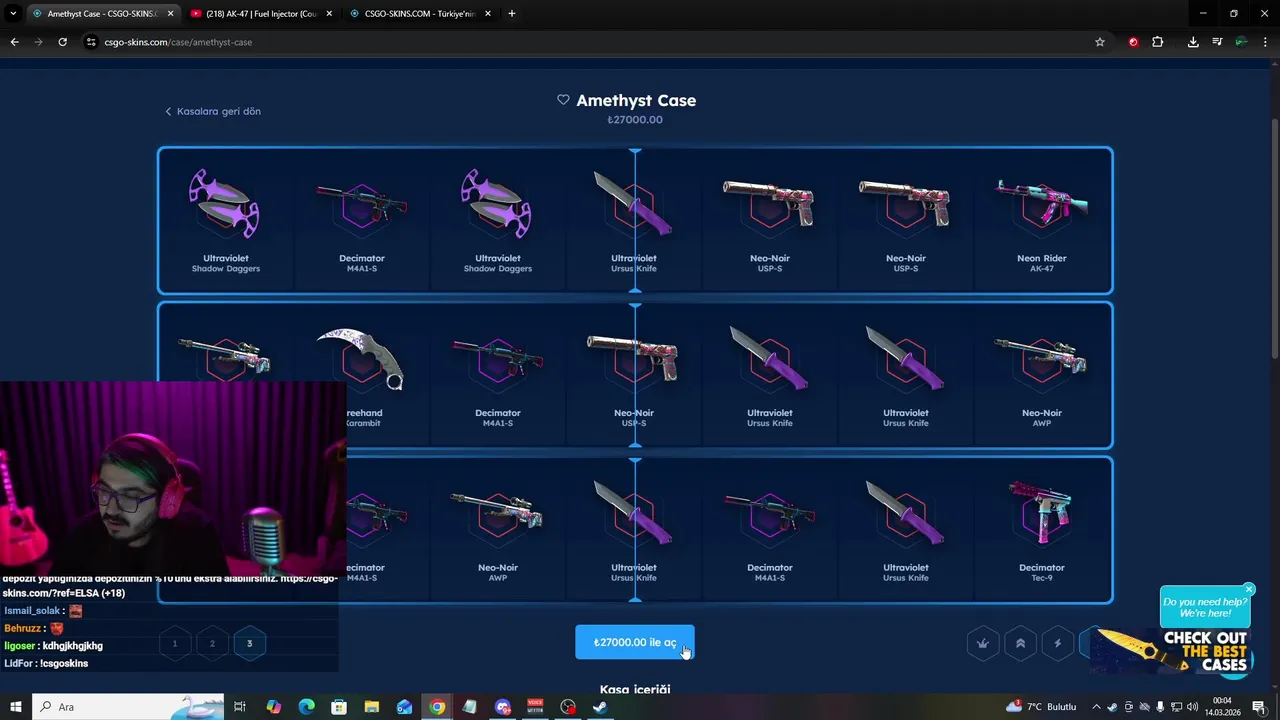Open the Chrome three-dot menu
Image resolution: width=1280 pixels, height=720 pixels.
tap(1265, 42)
